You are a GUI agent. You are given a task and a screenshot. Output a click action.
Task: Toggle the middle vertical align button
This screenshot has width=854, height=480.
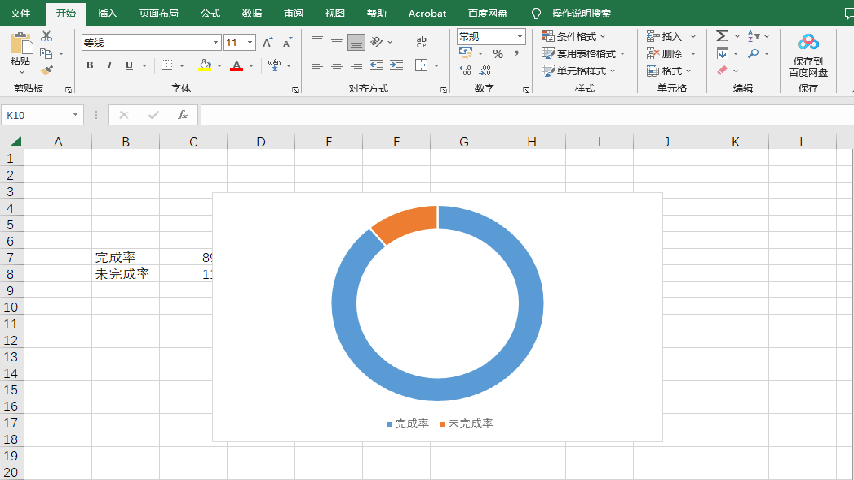pos(336,42)
